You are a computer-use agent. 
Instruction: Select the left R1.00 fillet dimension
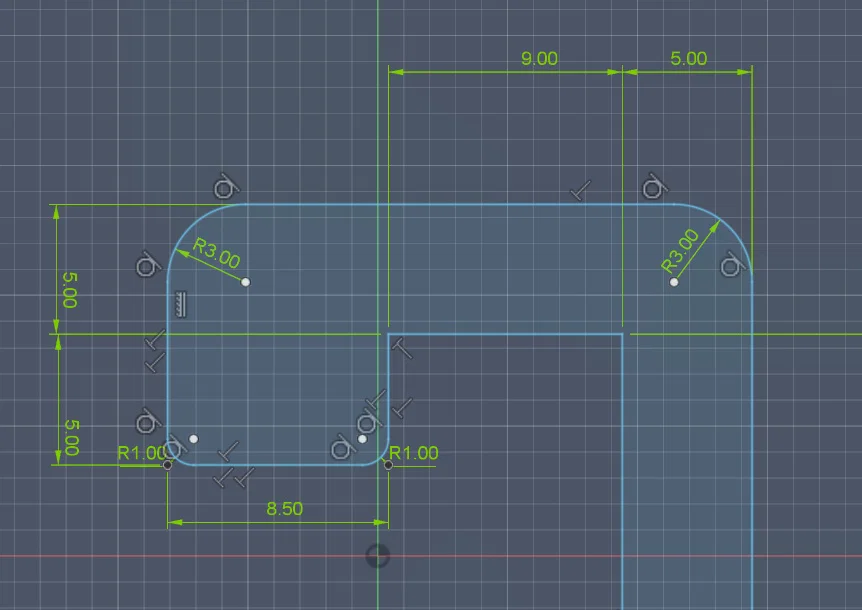tap(141, 453)
